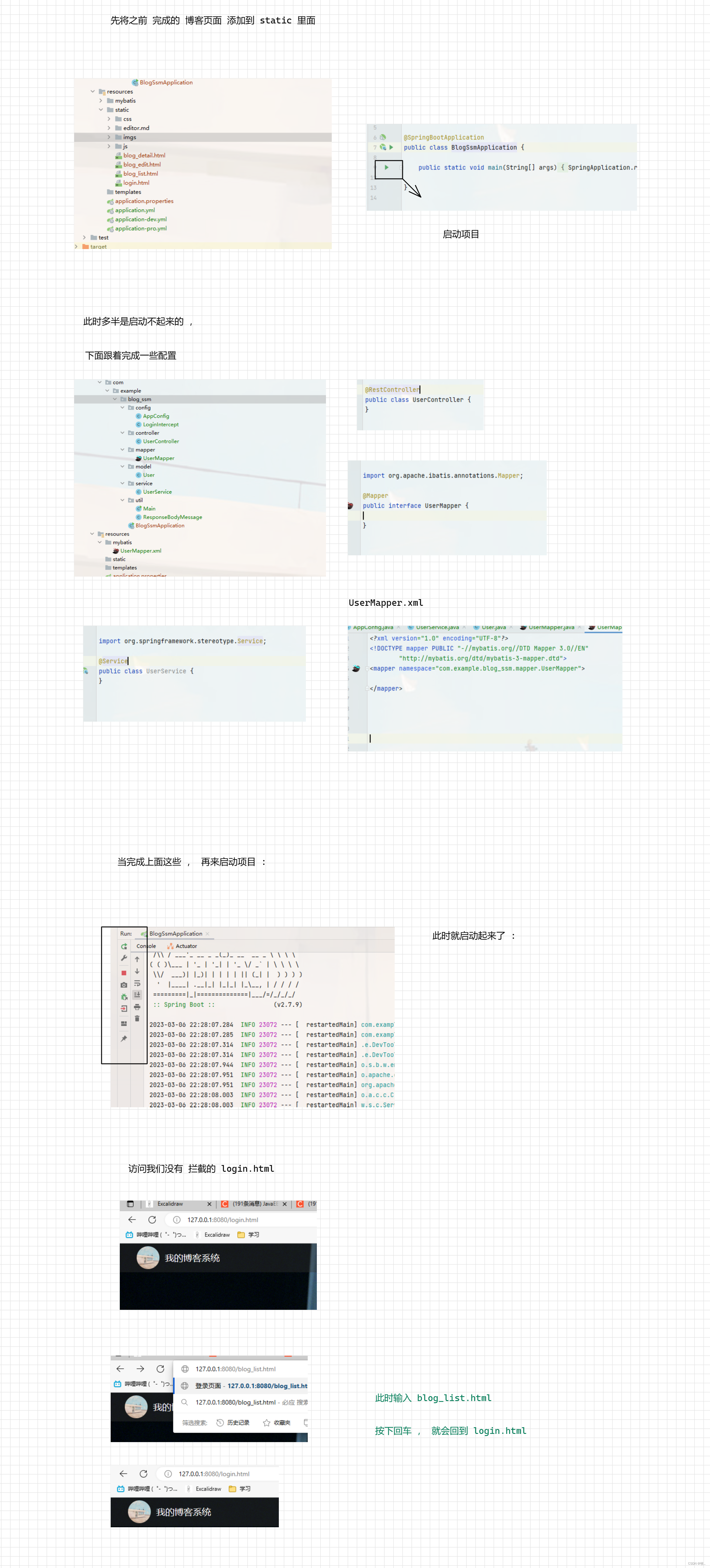Click the browser forward arrow button
Viewport: 710px width, 1568px height.
[140, 1368]
